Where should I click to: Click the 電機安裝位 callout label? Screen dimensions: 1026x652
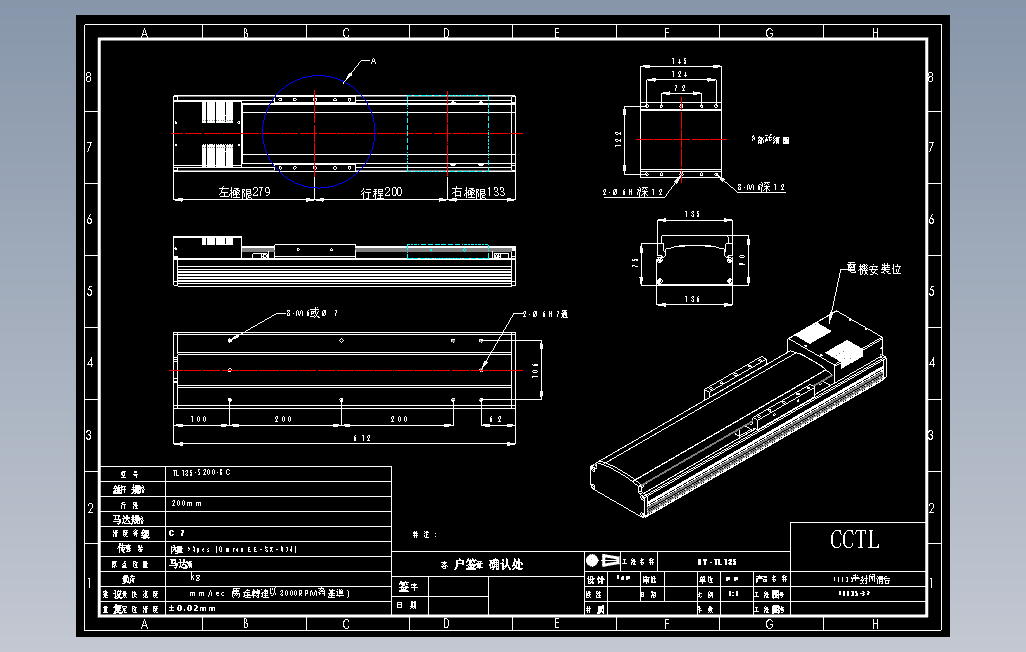pyautogui.click(x=874, y=268)
